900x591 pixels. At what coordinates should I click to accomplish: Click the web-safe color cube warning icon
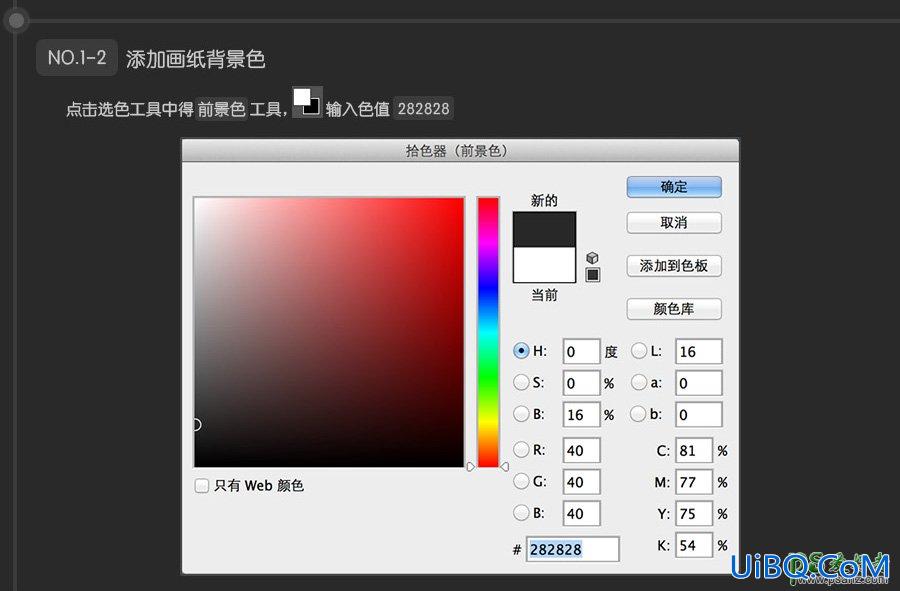coord(592,258)
